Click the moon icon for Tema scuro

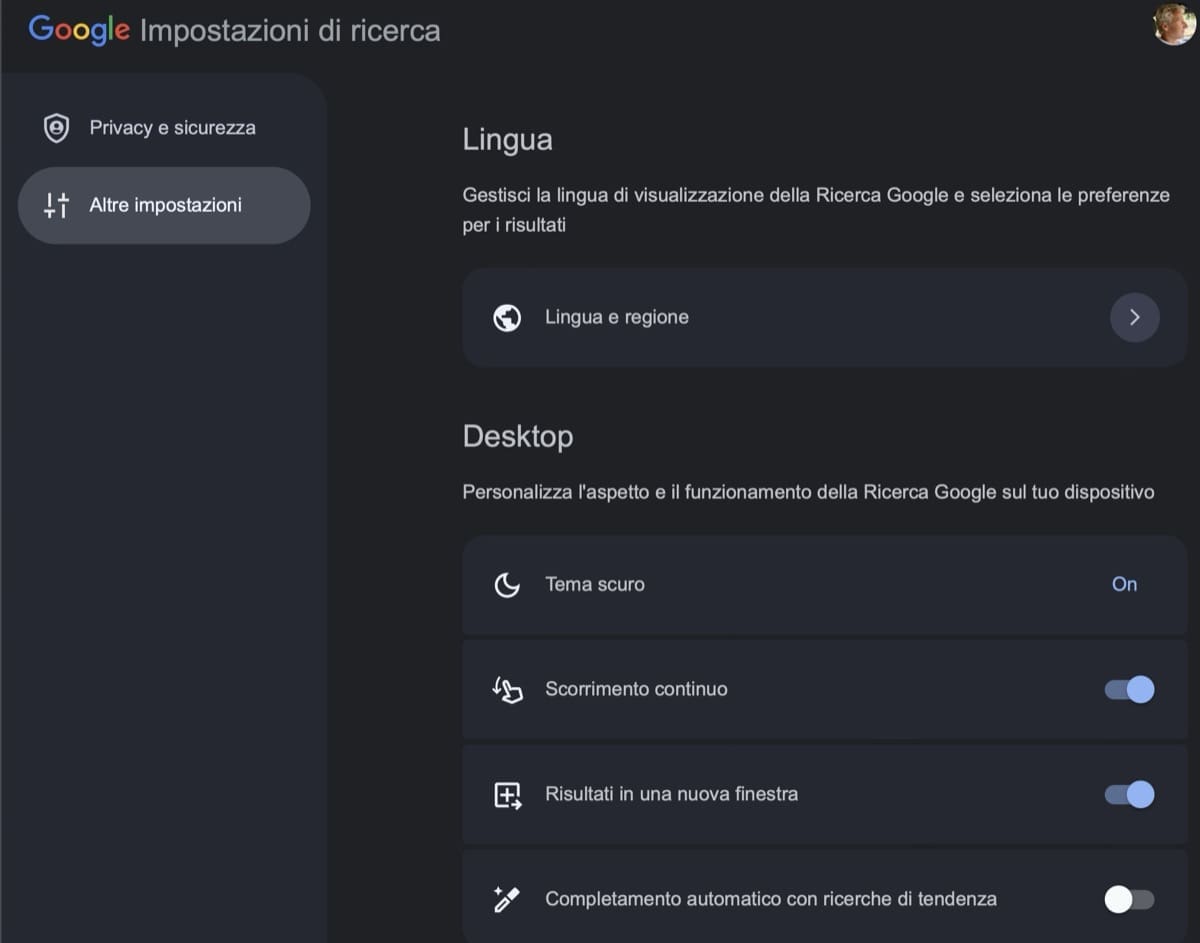507,585
